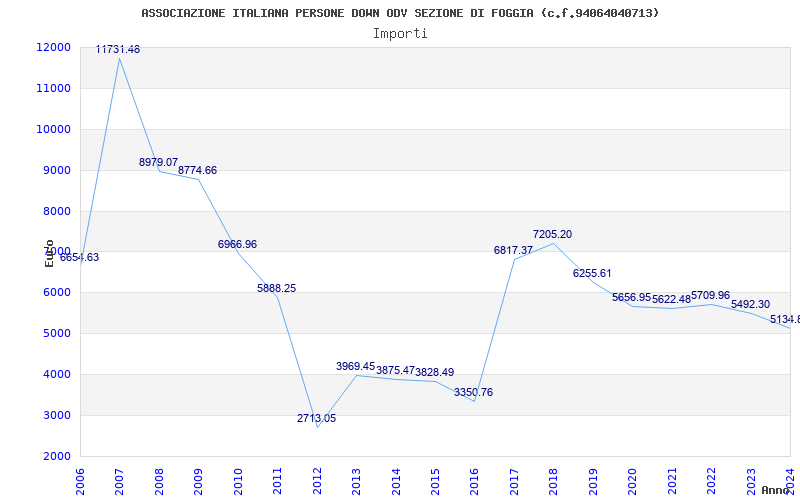The width and height of the screenshot is (800, 500).
Task: Click the 6817.37 data label
Action: coord(513,251)
